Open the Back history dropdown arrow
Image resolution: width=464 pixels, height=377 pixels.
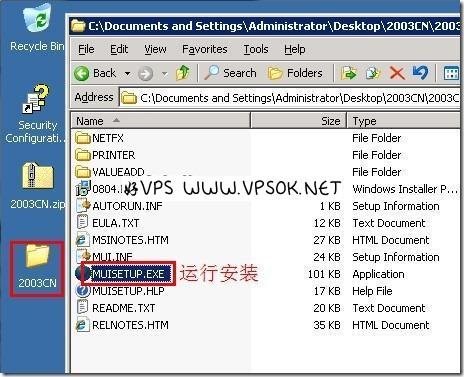coord(127,73)
